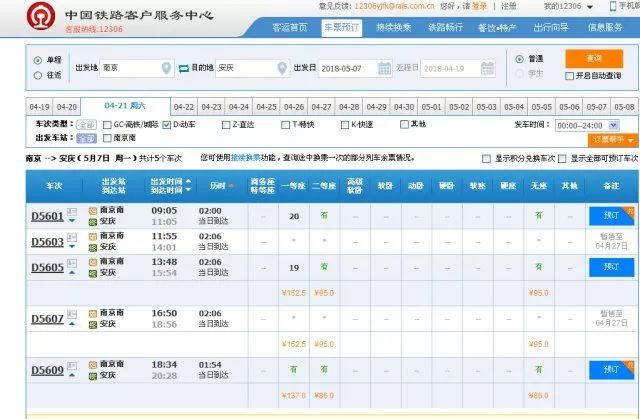The width and height of the screenshot is (640, 419).
Task: Sort by duration arrow in 历时 header
Action: point(231,186)
